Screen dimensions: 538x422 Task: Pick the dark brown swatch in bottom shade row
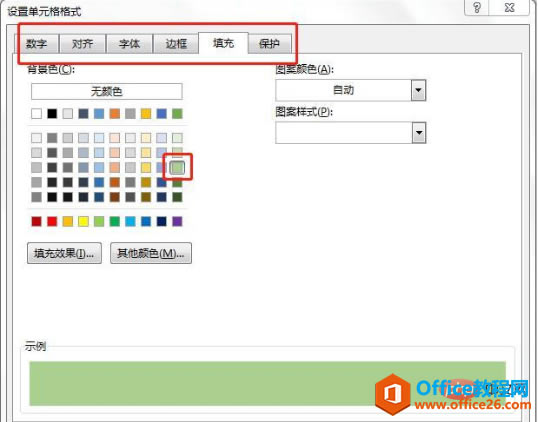click(x=115, y=197)
